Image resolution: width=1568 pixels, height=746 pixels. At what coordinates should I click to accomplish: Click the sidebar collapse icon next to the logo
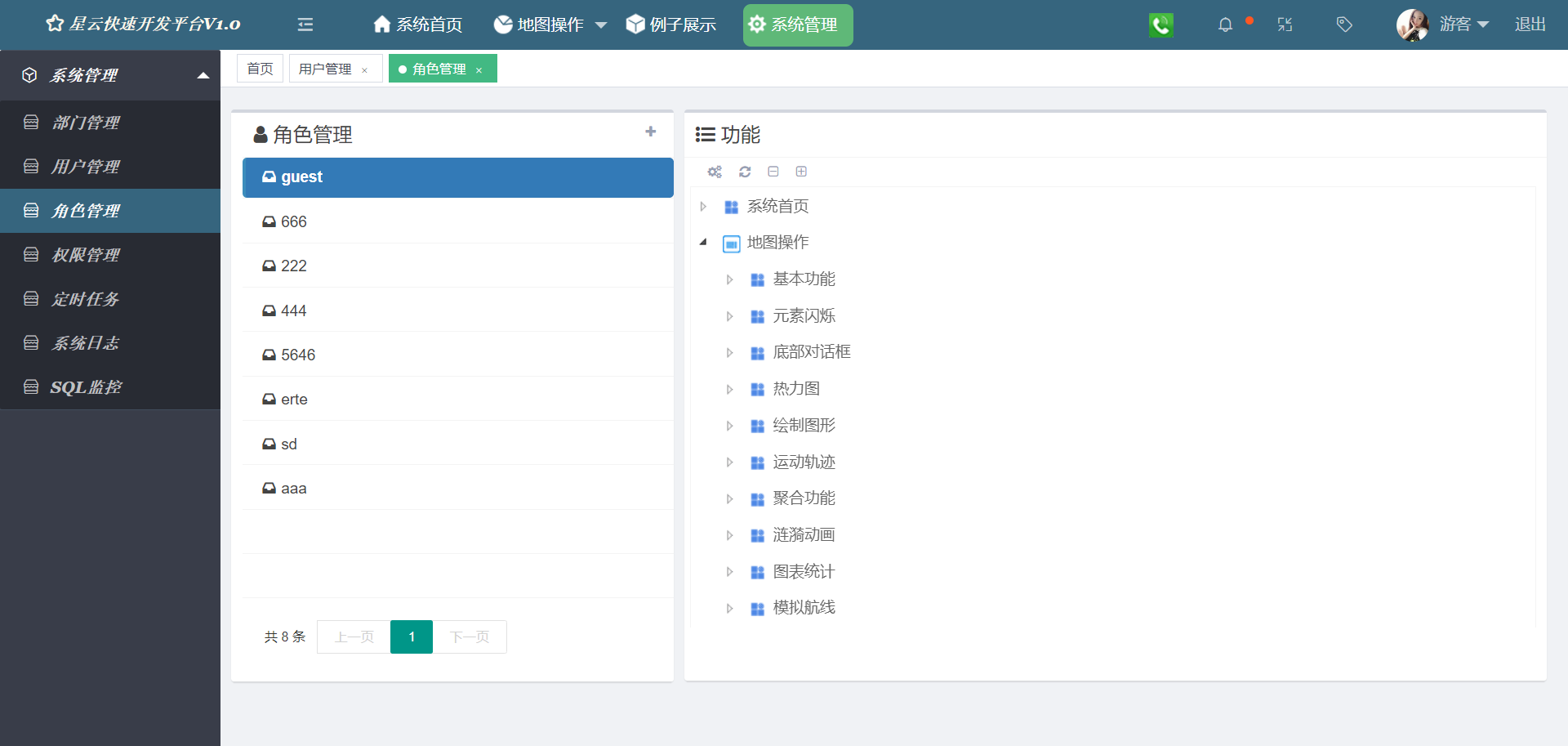[305, 25]
